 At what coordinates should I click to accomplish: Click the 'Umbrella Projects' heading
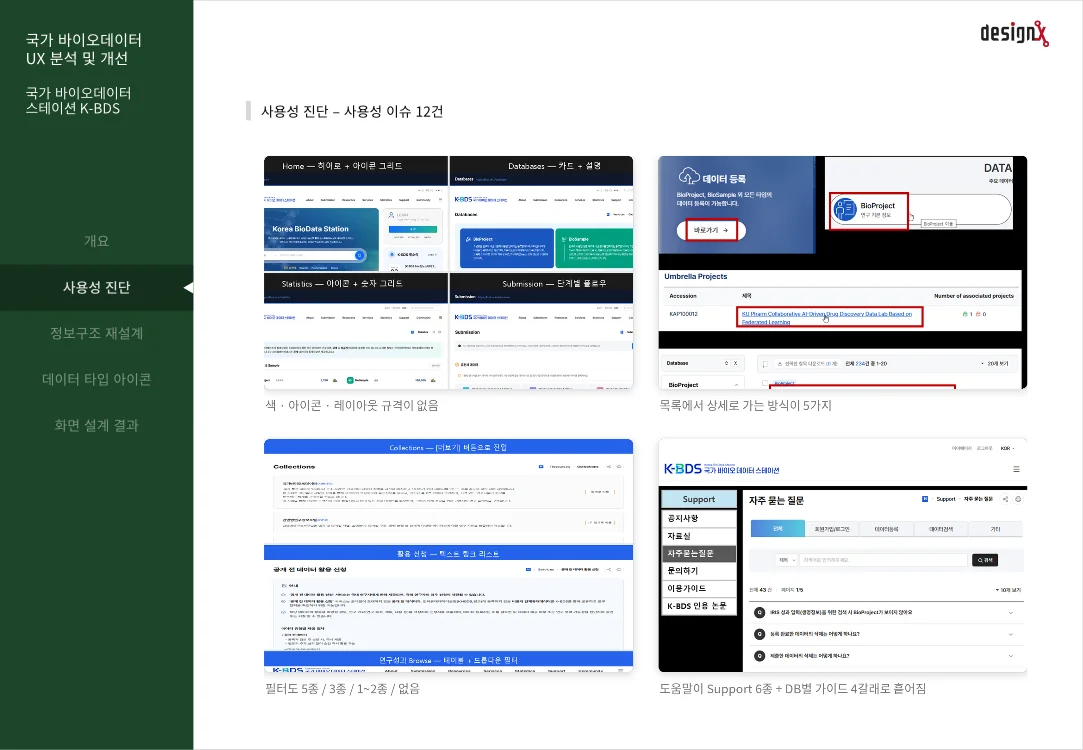point(696,276)
